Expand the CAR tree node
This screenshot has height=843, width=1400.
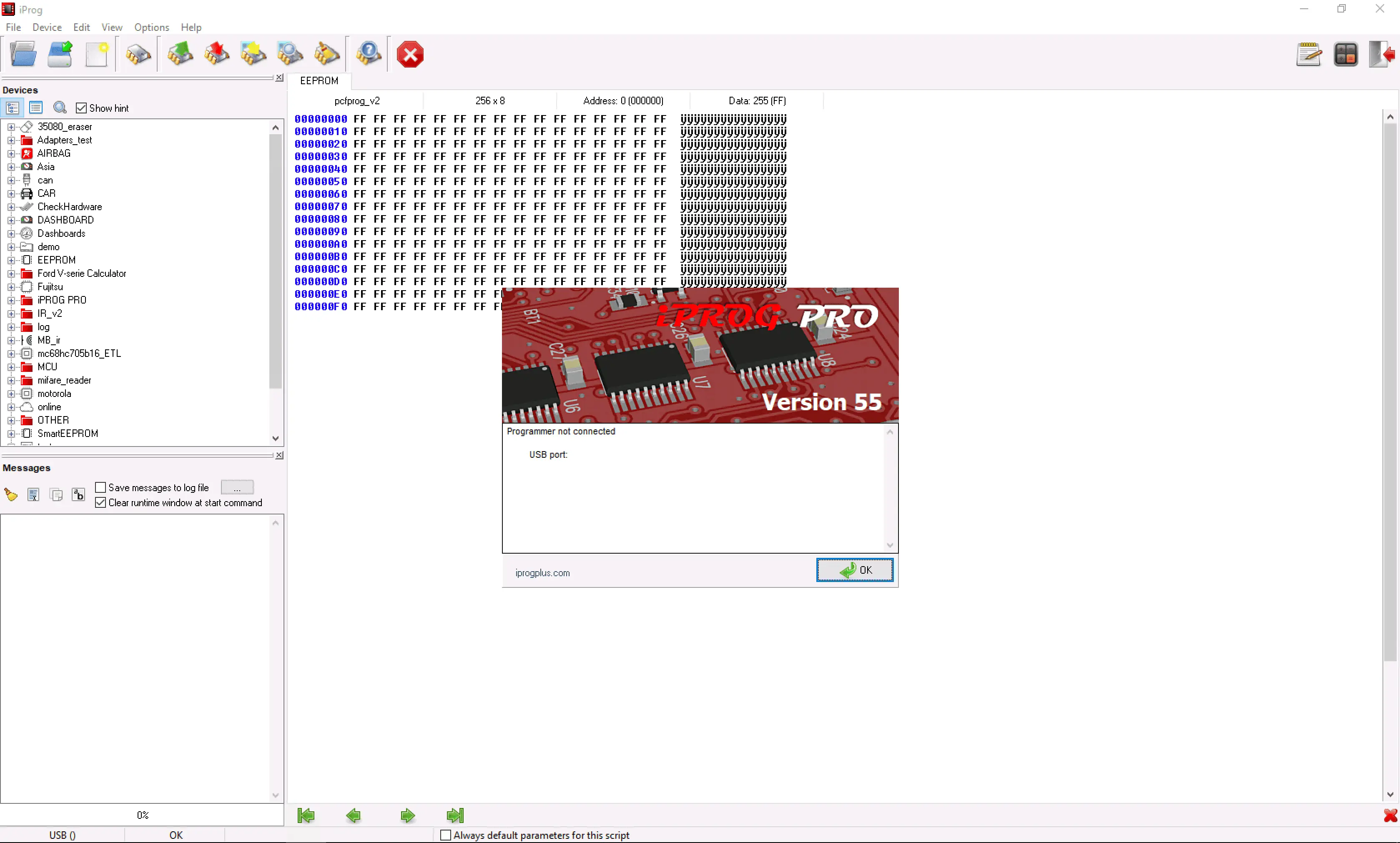[x=11, y=194]
